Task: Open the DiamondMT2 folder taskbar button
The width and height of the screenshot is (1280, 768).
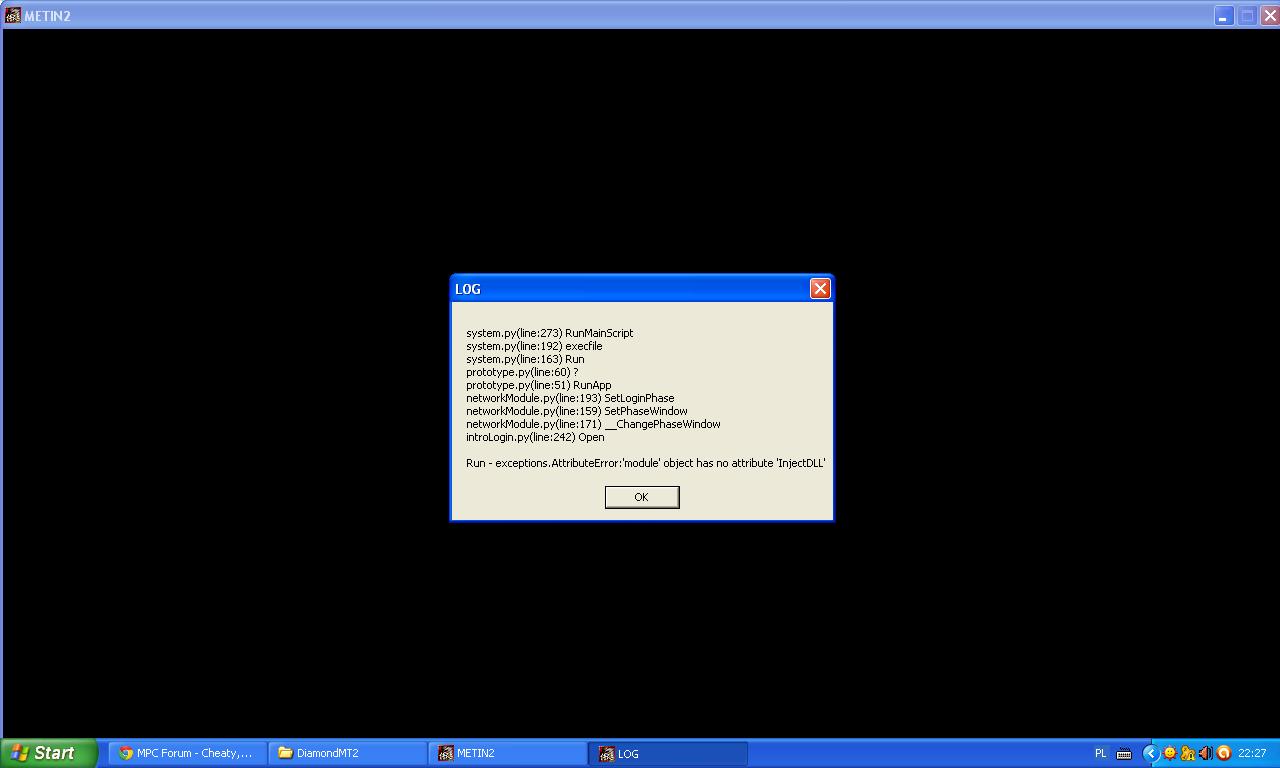Action: click(348, 753)
